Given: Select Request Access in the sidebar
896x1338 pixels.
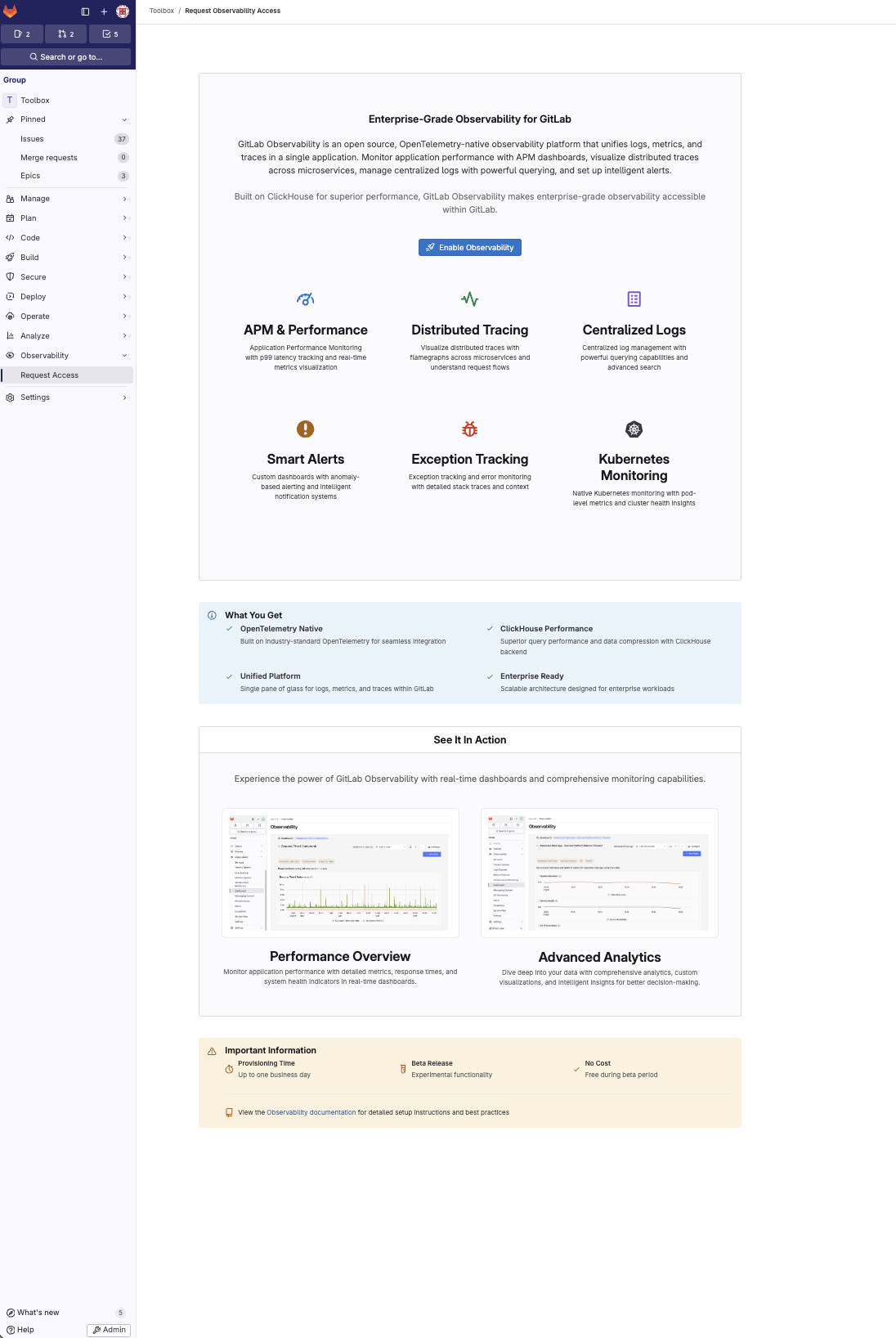Looking at the screenshot, I should point(50,375).
